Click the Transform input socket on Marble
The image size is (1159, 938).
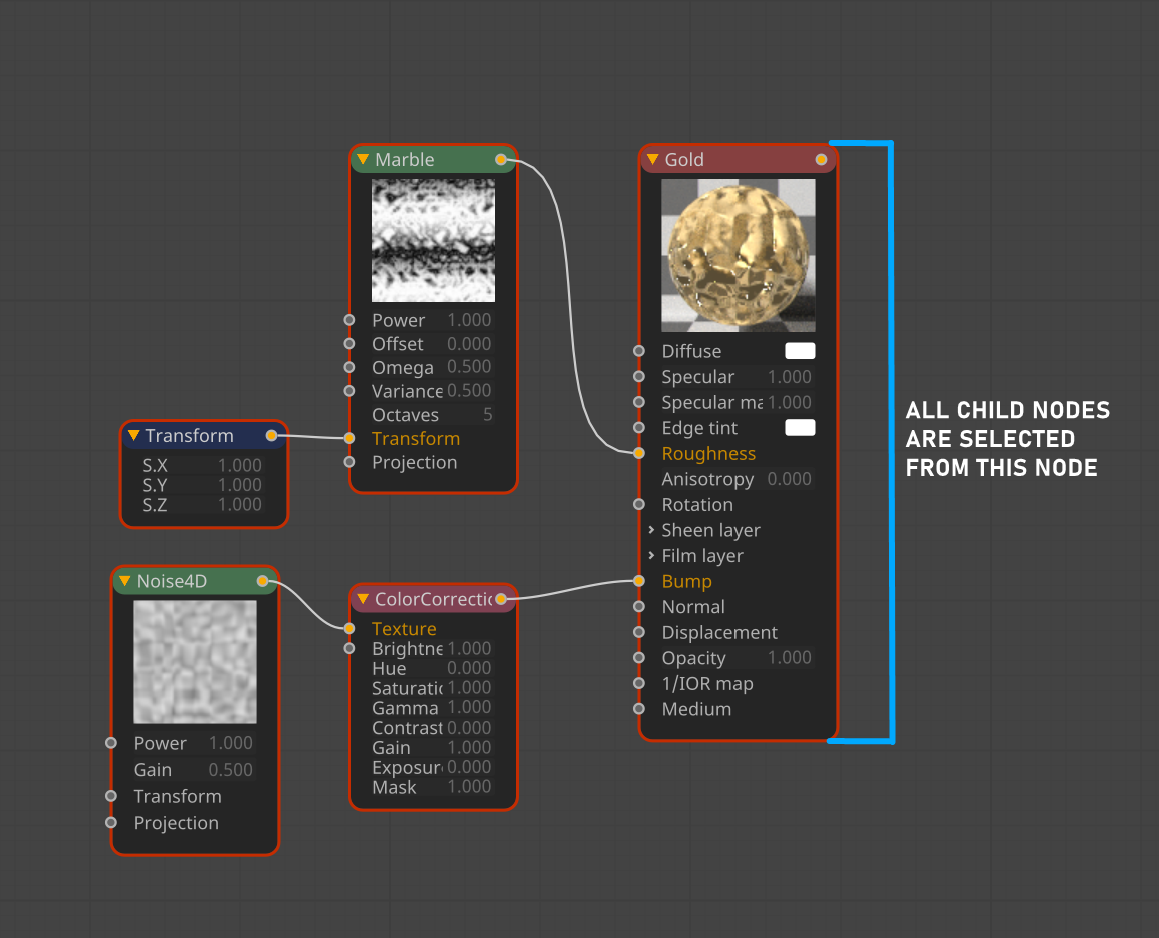point(349,438)
